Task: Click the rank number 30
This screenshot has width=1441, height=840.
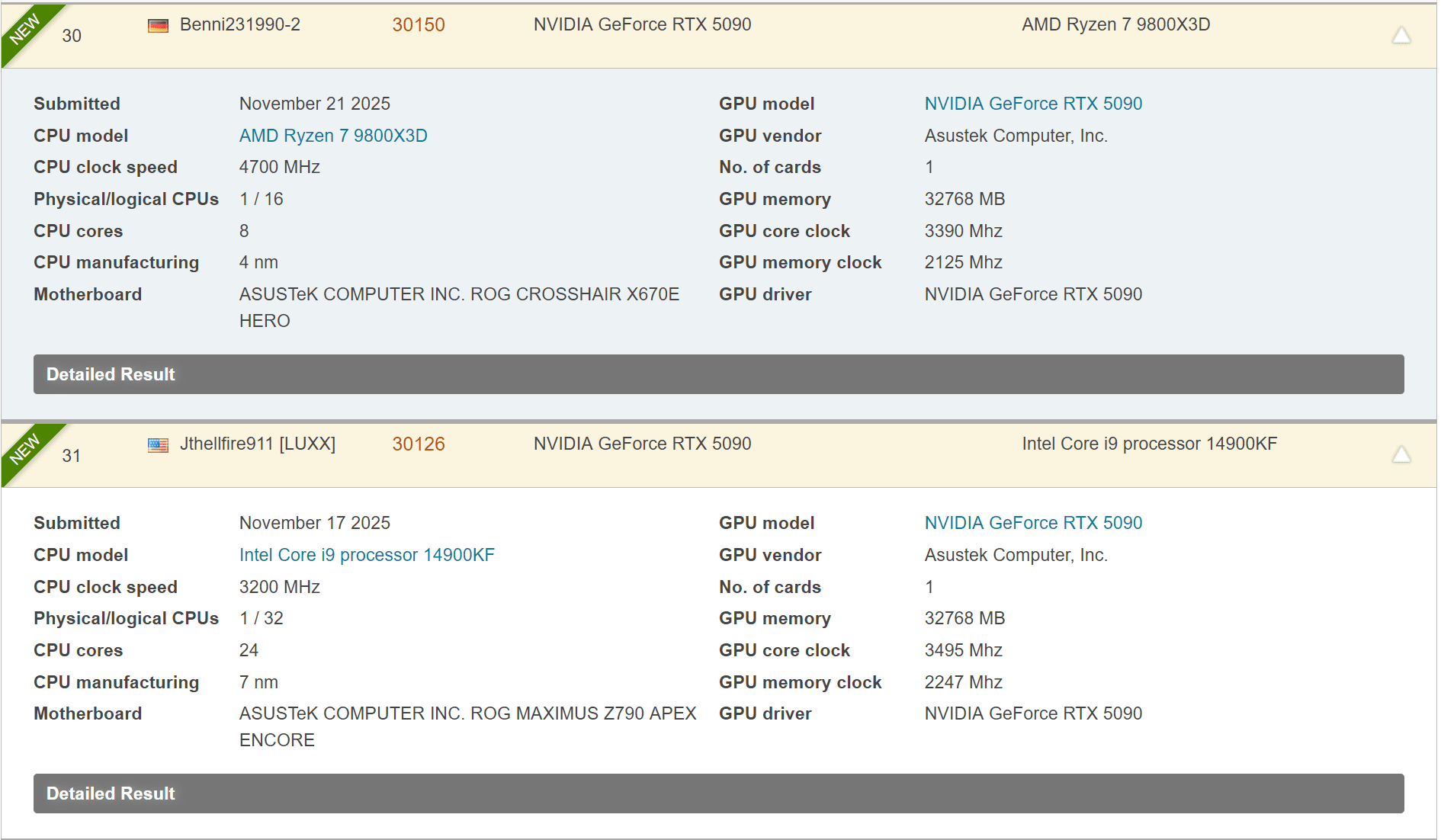Action: [72, 36]
